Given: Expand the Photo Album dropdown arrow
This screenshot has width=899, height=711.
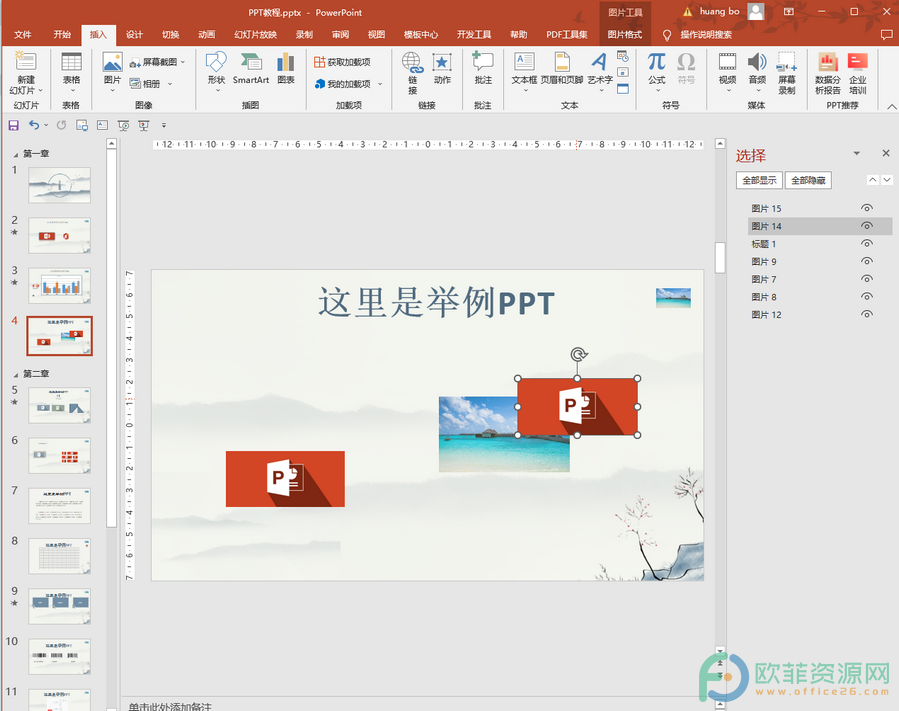Looking at the screenshot, I should (170, 84).
